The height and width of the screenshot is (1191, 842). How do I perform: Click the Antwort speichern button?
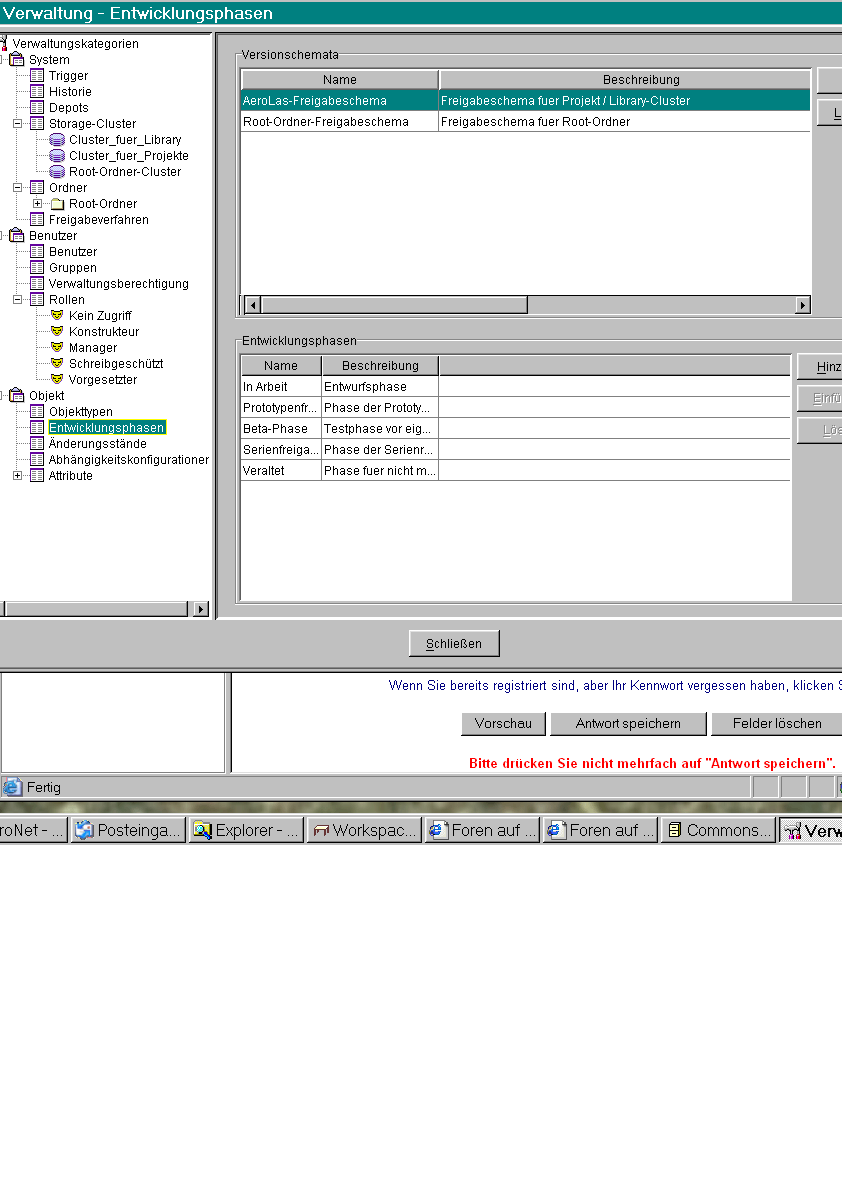(628, 723)
